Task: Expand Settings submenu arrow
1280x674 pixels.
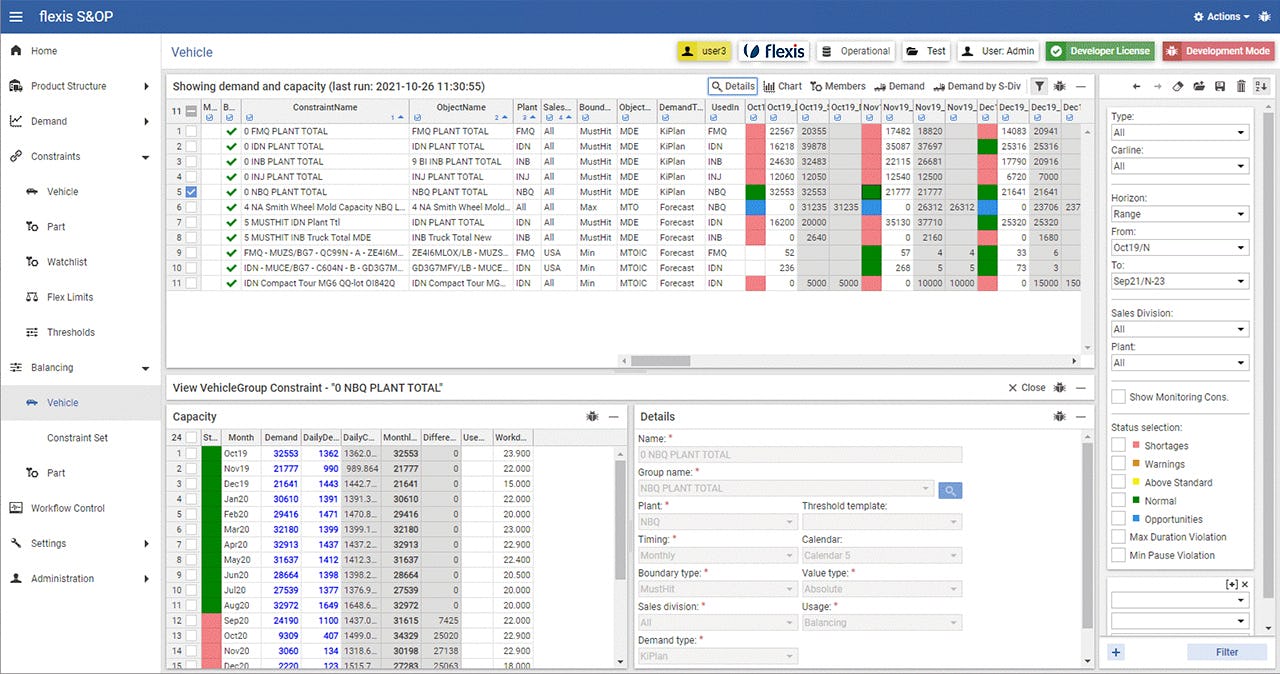Action: (146, 544)
